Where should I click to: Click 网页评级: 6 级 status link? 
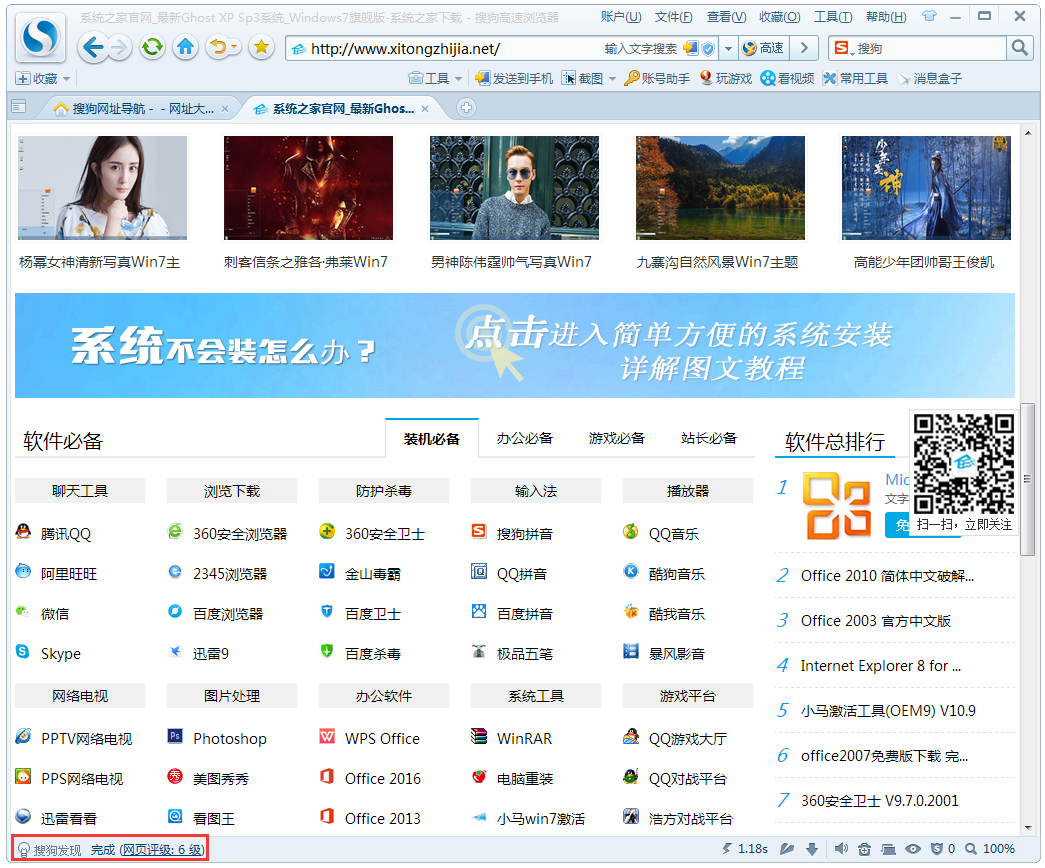point(162,849)
